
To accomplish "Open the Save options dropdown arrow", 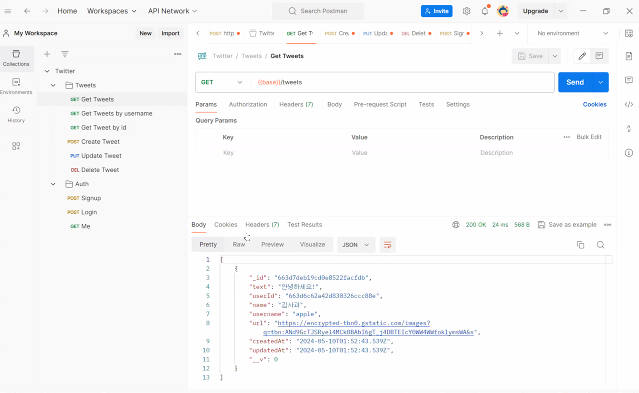I will pos(555,56).
